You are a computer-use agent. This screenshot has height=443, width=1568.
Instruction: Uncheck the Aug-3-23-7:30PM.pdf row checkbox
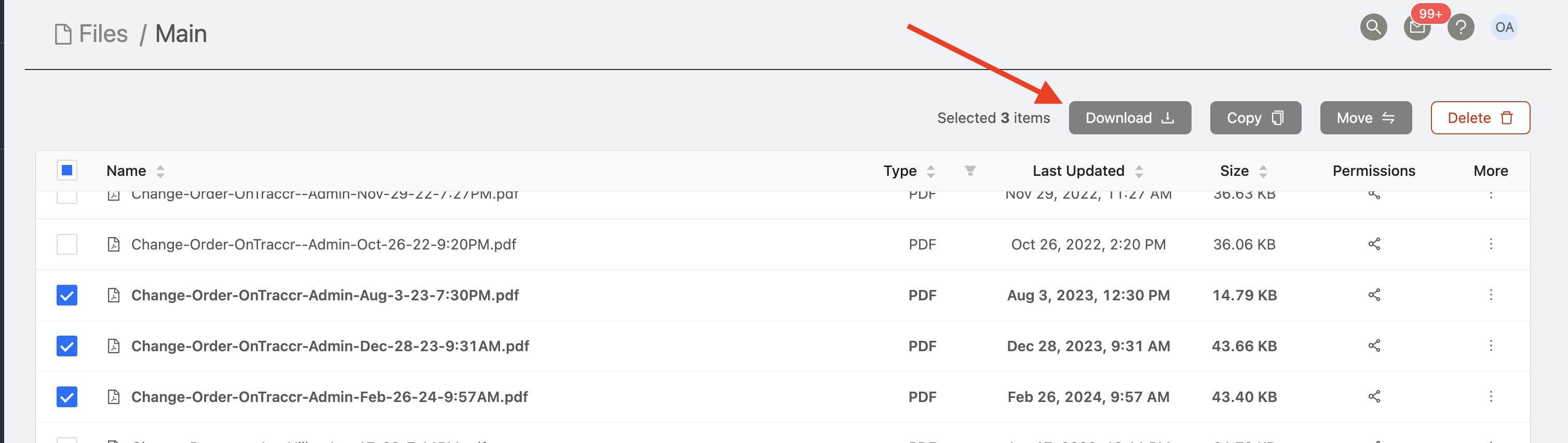pos(67,295)
